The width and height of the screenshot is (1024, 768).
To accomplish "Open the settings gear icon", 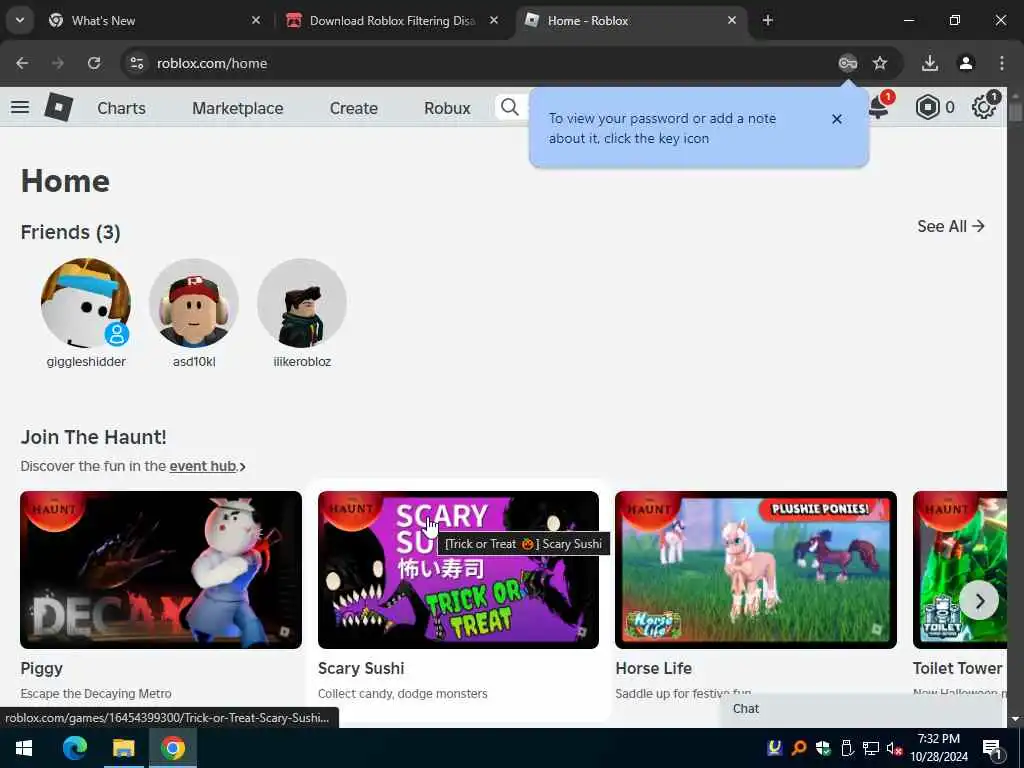I will click(984, 107).
